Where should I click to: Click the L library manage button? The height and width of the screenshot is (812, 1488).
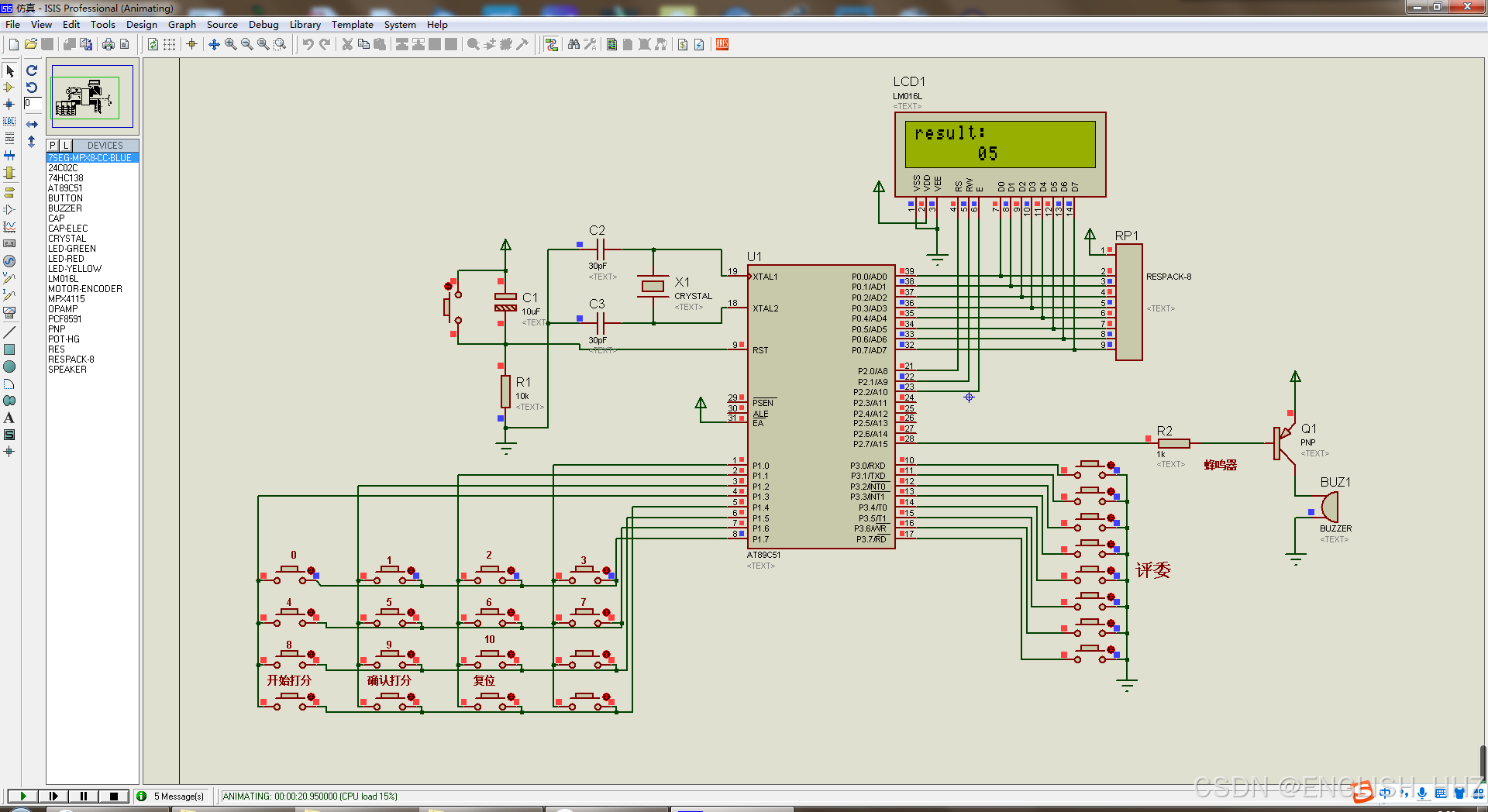coord(66,145)
